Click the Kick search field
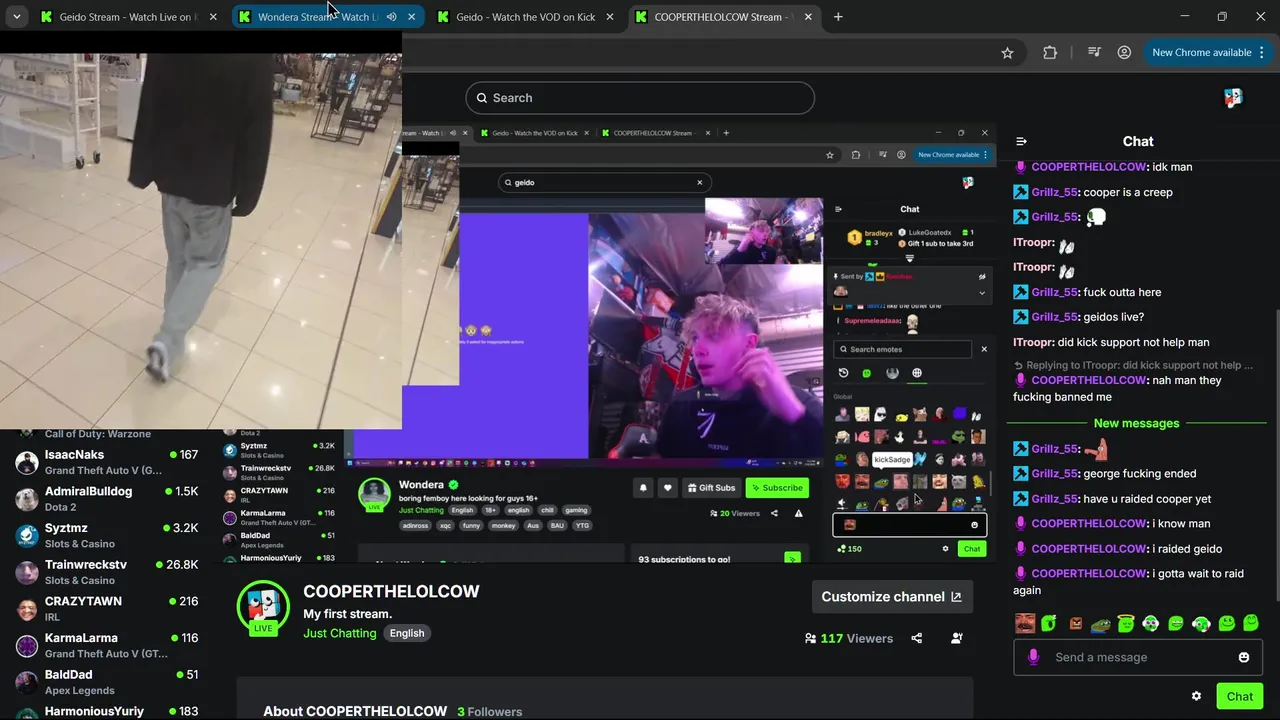1280x720 pixels. 640,98
